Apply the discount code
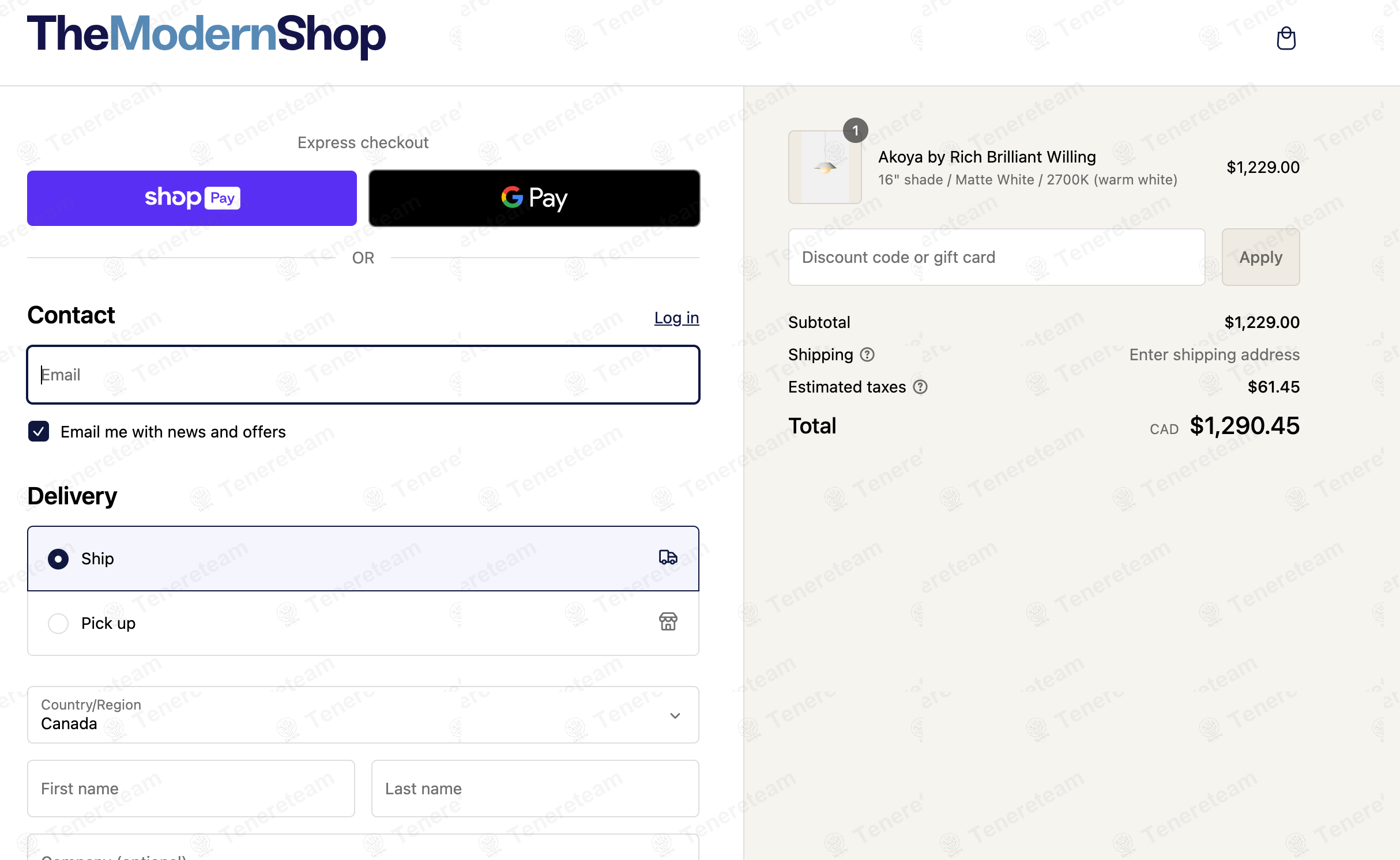The height and width of the screenshot is (860, 1400). (x=1260, y=257)
